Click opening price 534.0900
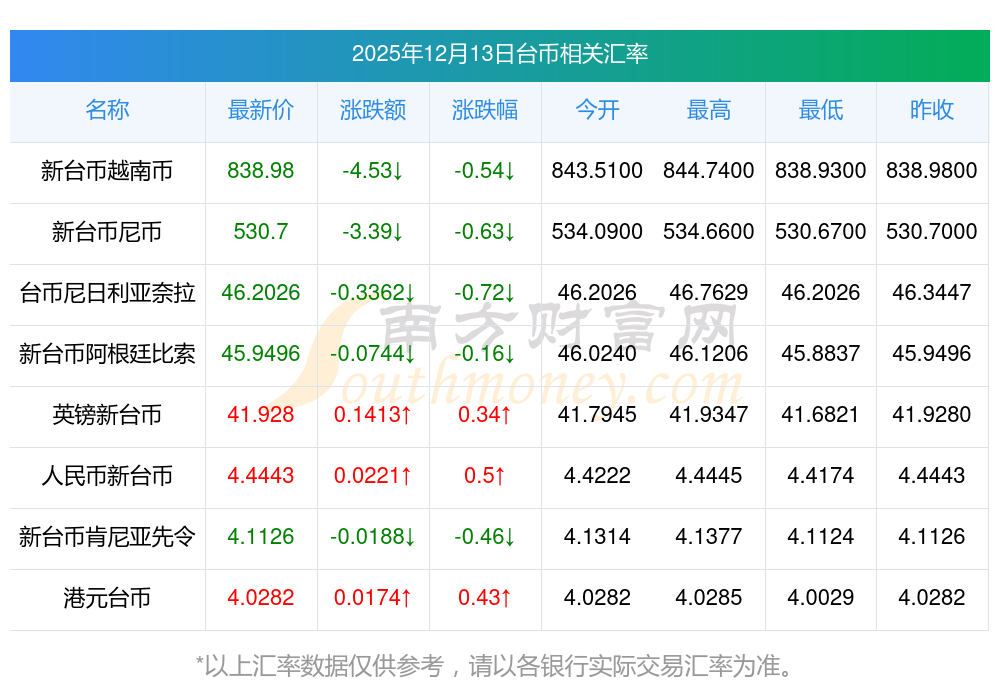 [x=597, y=231]
